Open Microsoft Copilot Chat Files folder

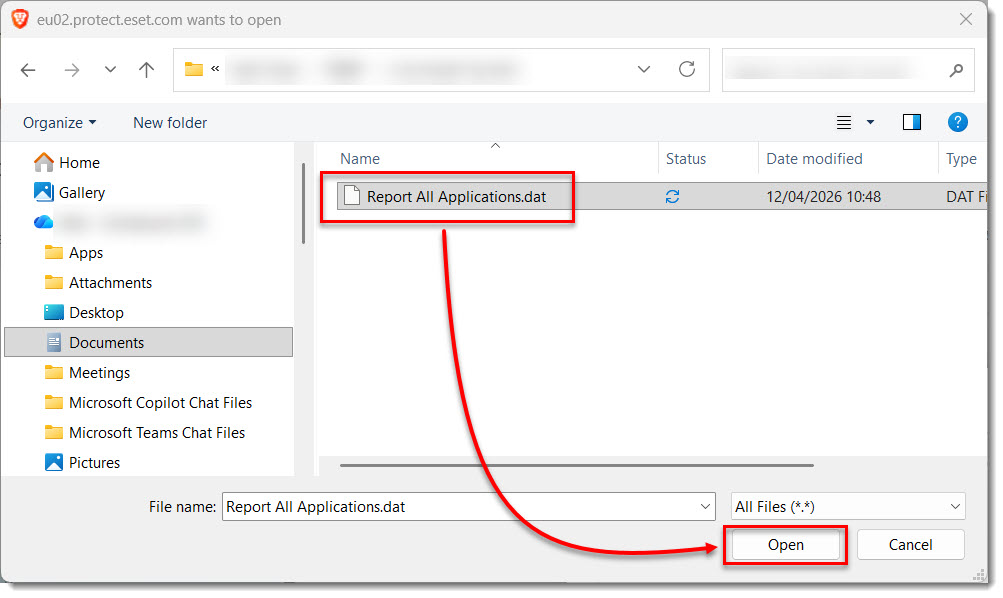point(160,403)
